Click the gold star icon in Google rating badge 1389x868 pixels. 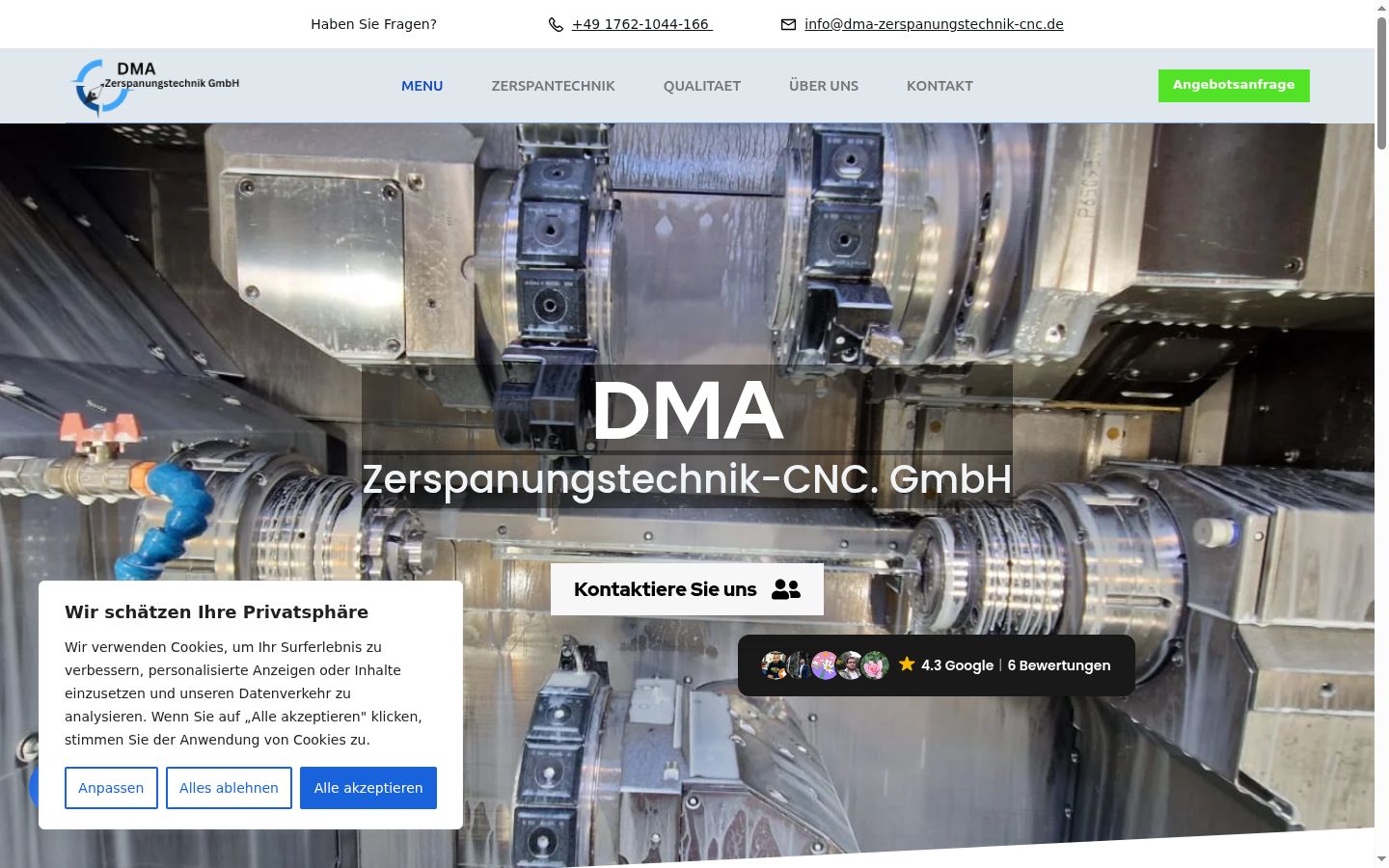(907, 665)
